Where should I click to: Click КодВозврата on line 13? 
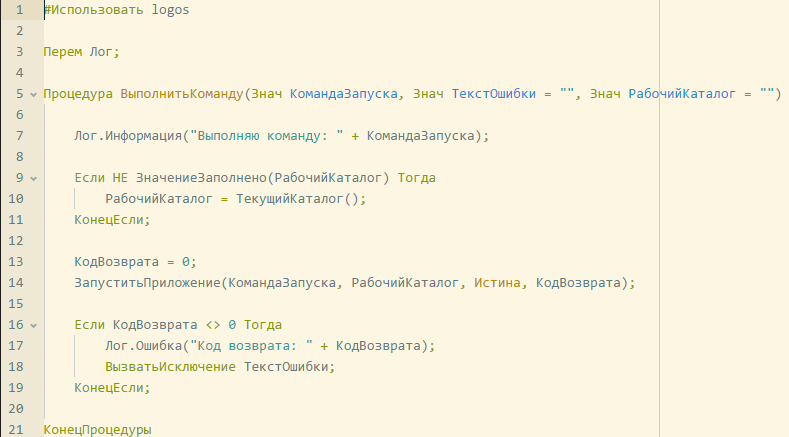pyautogui.click(x=116, y=262)
